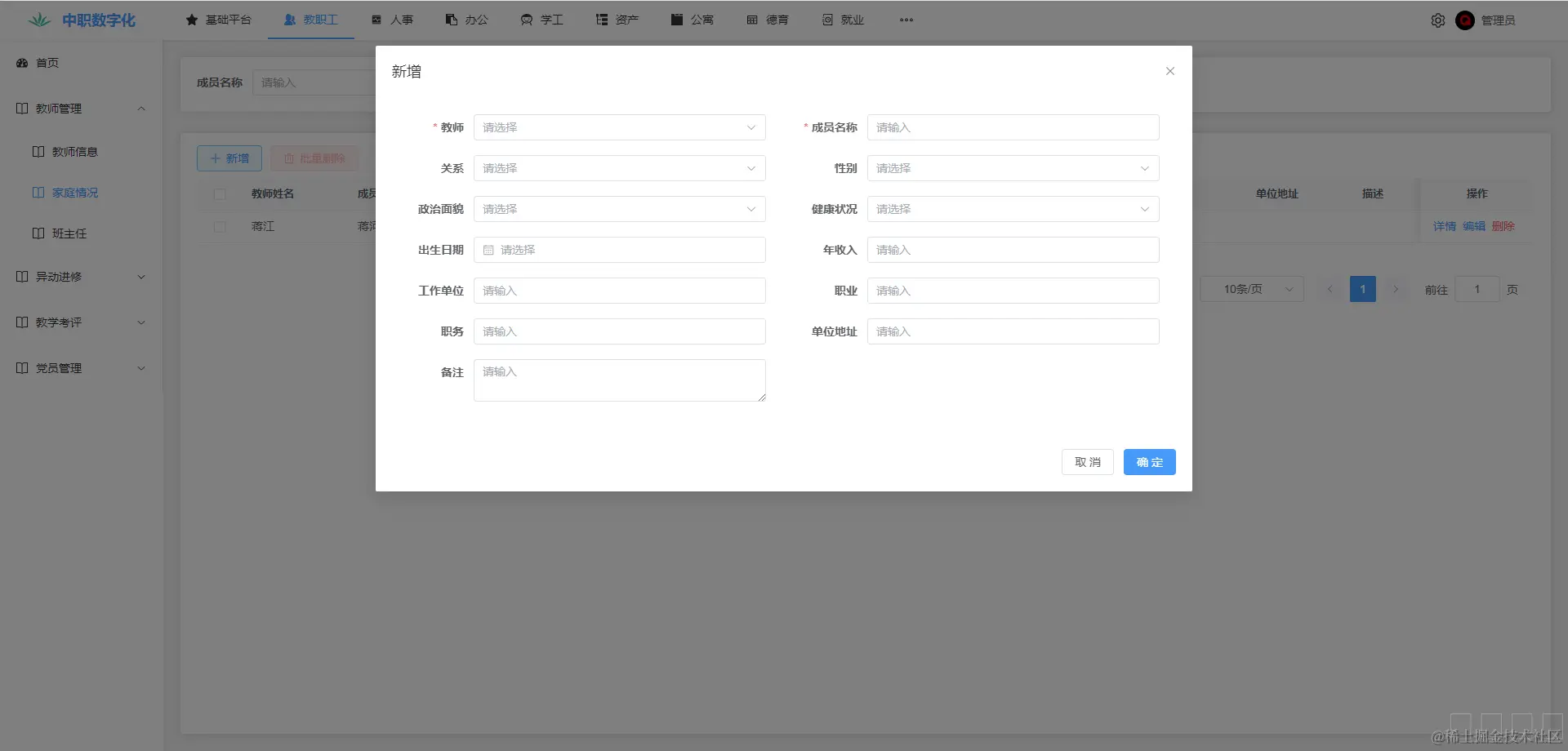The width and height of the screenshot is (1568, 751).
Task: Open the 就业 top menu
Action: 843,20
